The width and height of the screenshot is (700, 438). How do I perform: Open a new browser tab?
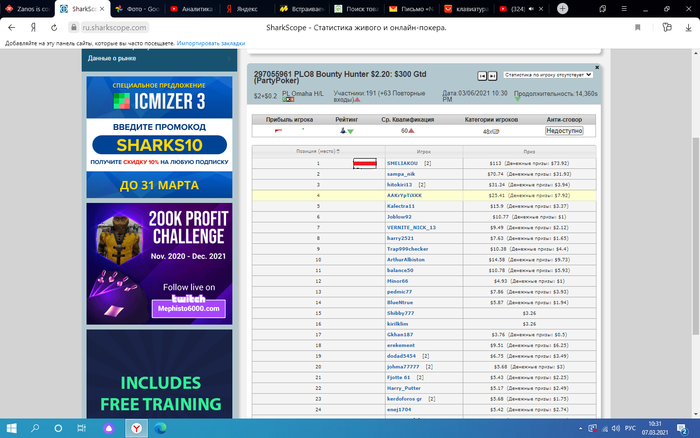coord(562,8)
